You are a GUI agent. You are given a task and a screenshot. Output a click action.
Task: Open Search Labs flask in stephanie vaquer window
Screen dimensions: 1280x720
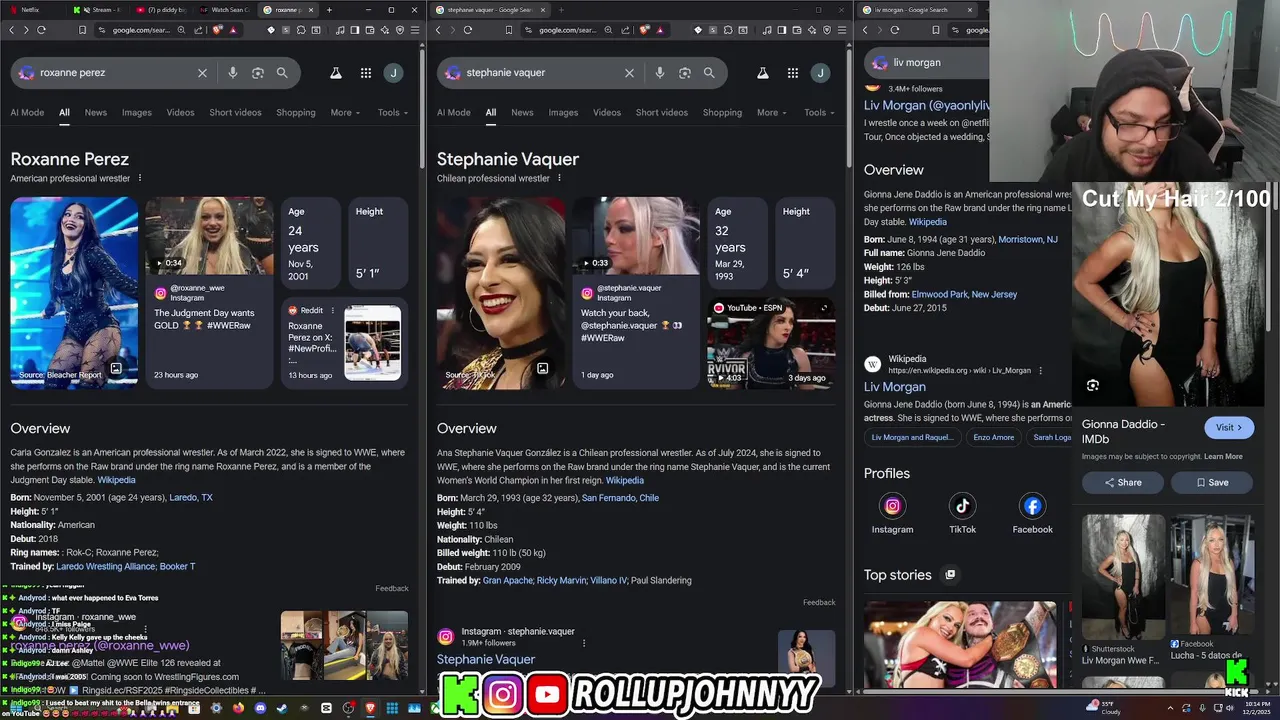click(x=763, y=73)
